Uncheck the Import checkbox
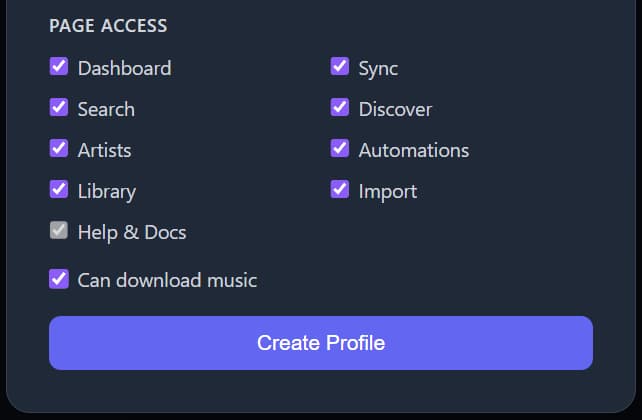This screenshot has width=642, height=420. pyautogui.click(x=340, y=190)
